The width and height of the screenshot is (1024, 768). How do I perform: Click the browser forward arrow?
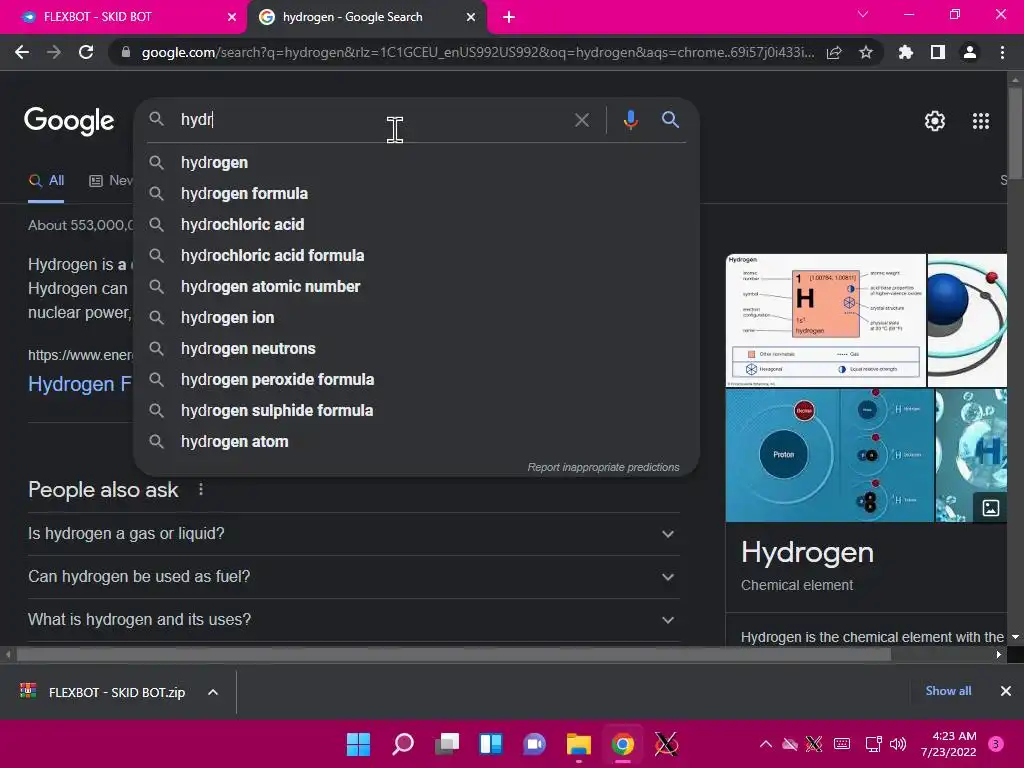(x=54, y=52)
